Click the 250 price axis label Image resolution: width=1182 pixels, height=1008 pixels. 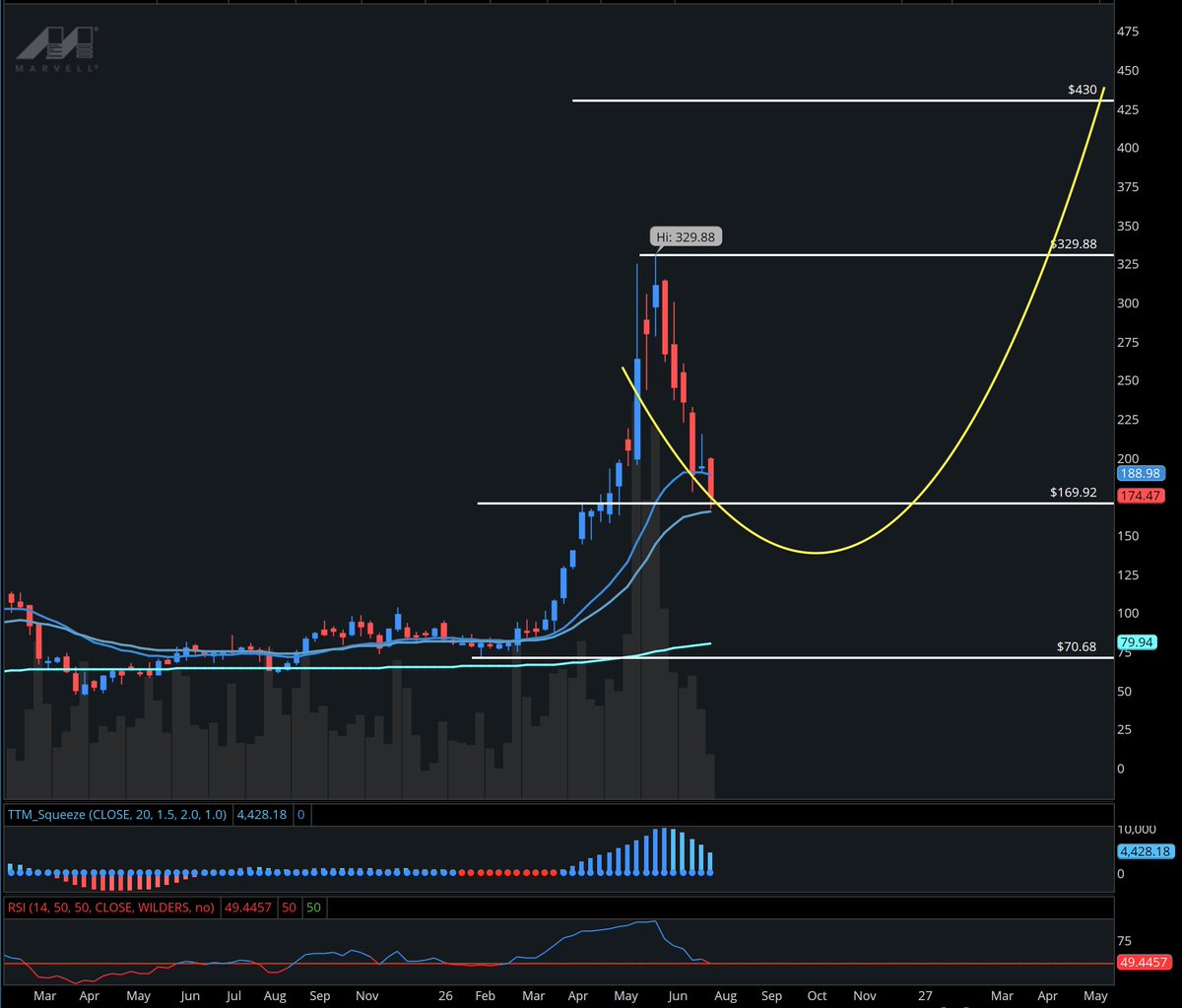(1129, 381)
